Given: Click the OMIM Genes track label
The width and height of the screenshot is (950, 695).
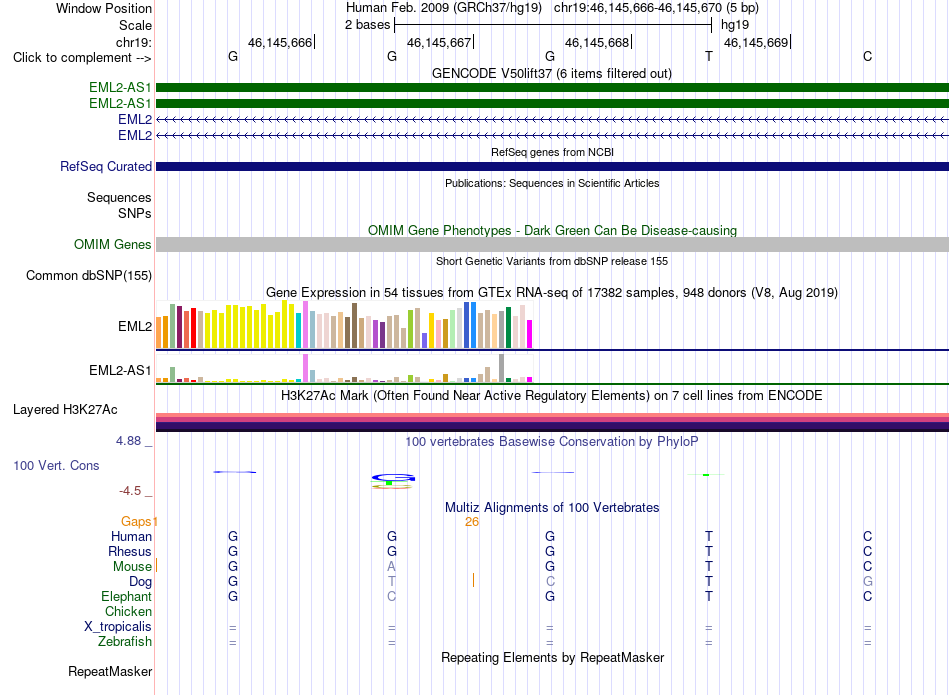Looking at the screenshot, I should pos(113,244).
